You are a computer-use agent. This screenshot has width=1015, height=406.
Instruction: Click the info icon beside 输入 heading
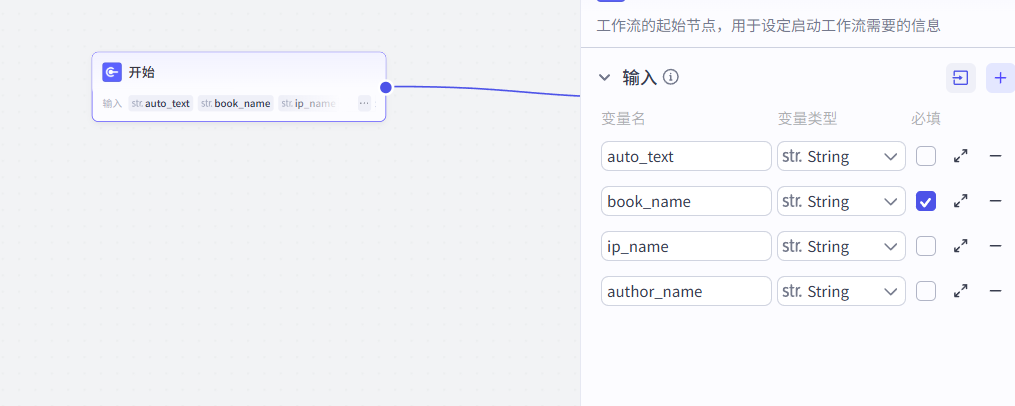point(671,77)
